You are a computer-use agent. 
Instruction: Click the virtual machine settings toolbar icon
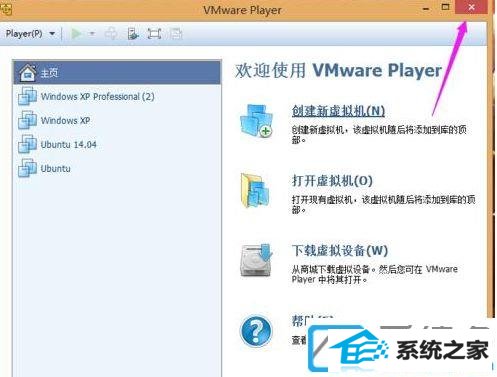(133, 34)
